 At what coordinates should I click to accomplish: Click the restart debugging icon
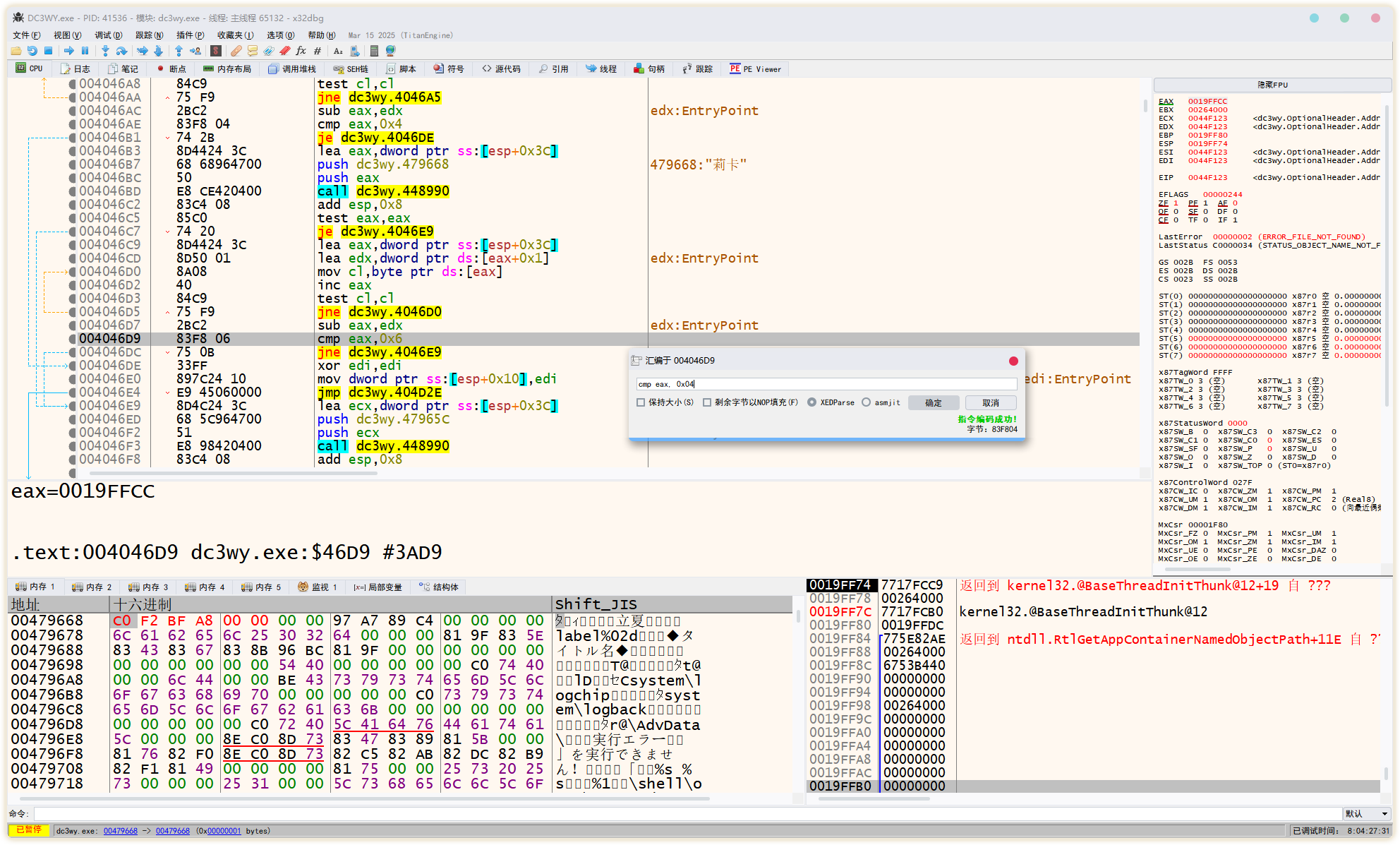[x=32, y=51]
